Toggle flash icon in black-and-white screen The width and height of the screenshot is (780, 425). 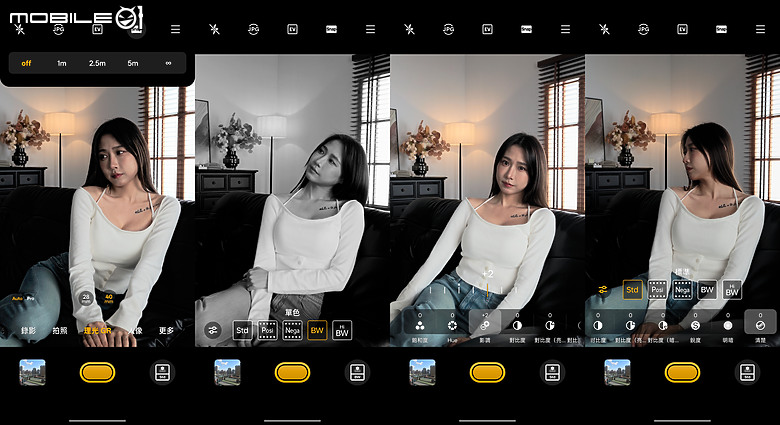(x=214, y=29)
